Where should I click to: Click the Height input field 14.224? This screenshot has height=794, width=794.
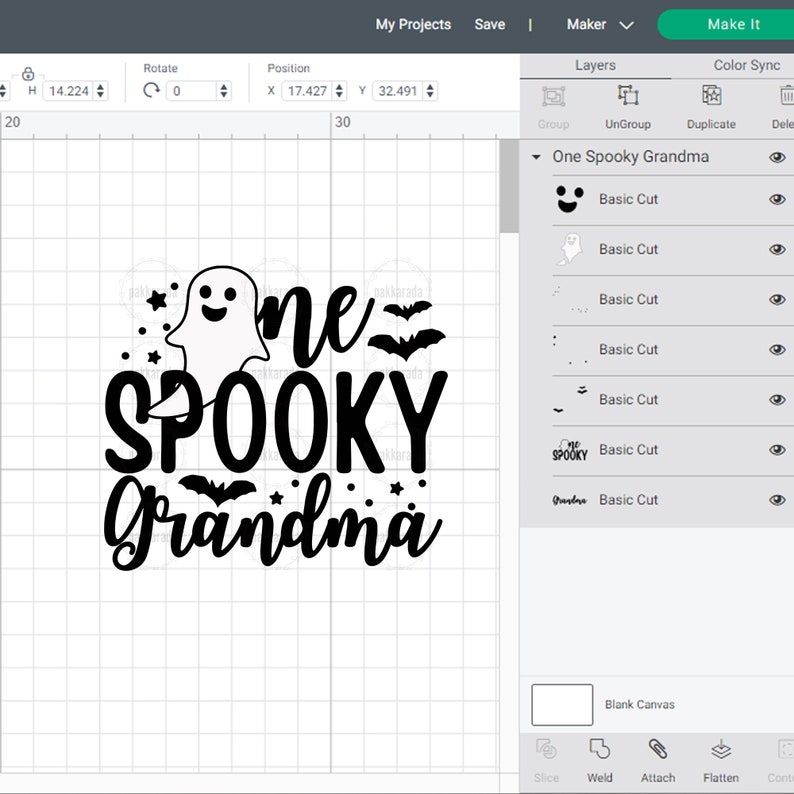click(x=69, y=91)
